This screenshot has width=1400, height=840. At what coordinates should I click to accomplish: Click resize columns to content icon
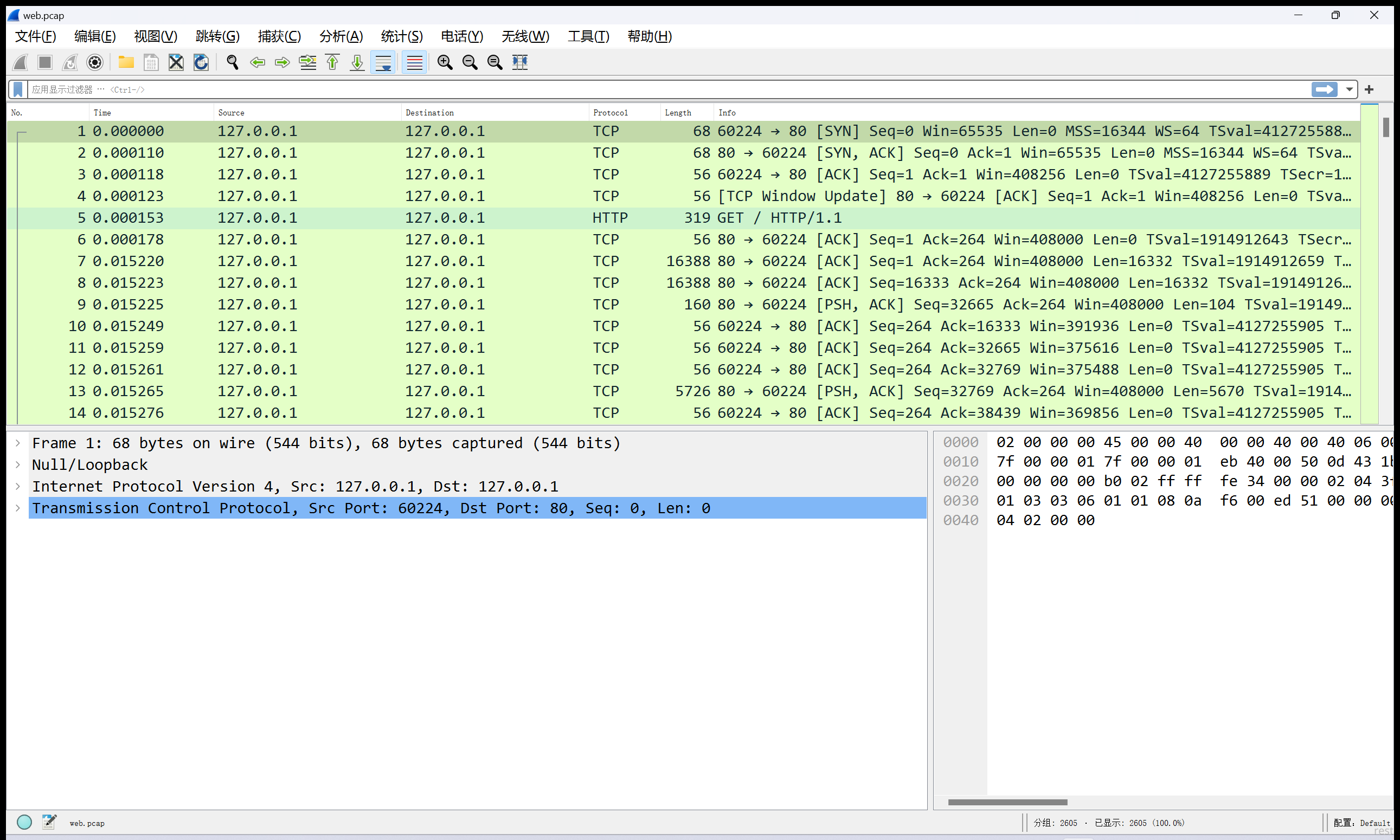[520, 62]
